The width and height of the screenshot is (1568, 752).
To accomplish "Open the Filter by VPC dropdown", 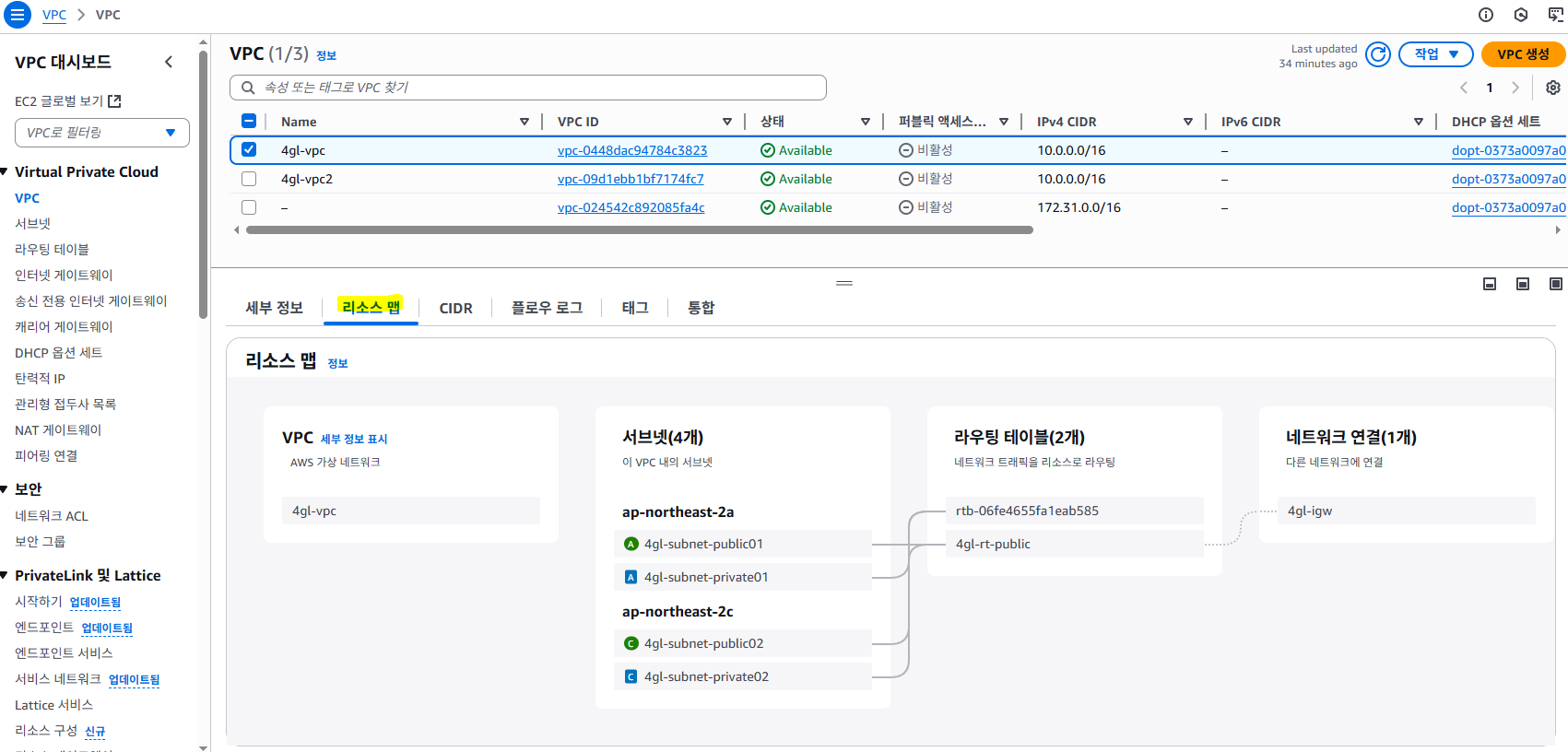I will tap(102, 133).
